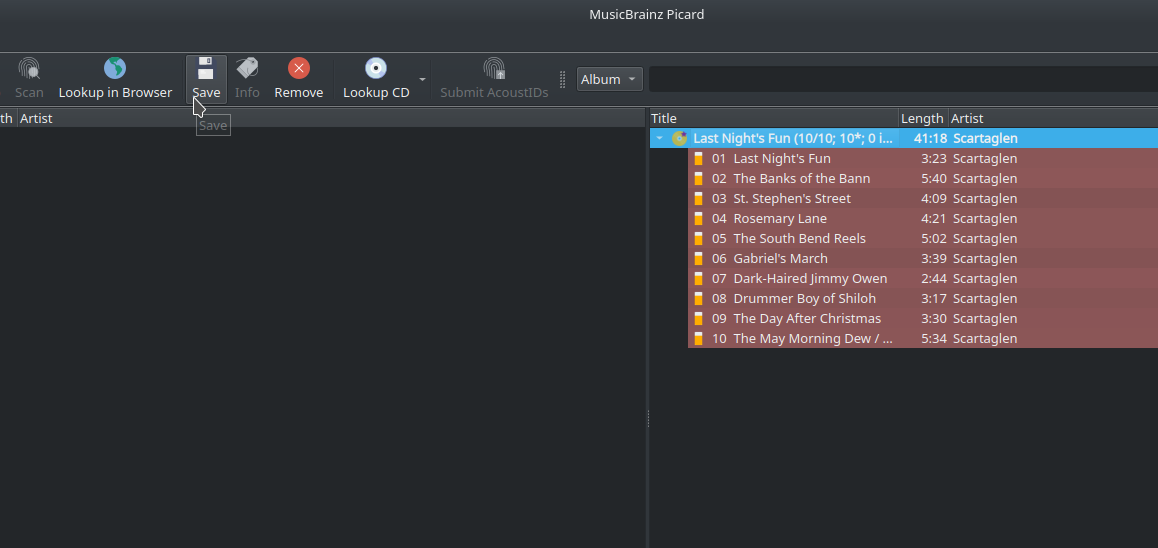Select track 'The Banks of the Bann'

click(801, 179)
